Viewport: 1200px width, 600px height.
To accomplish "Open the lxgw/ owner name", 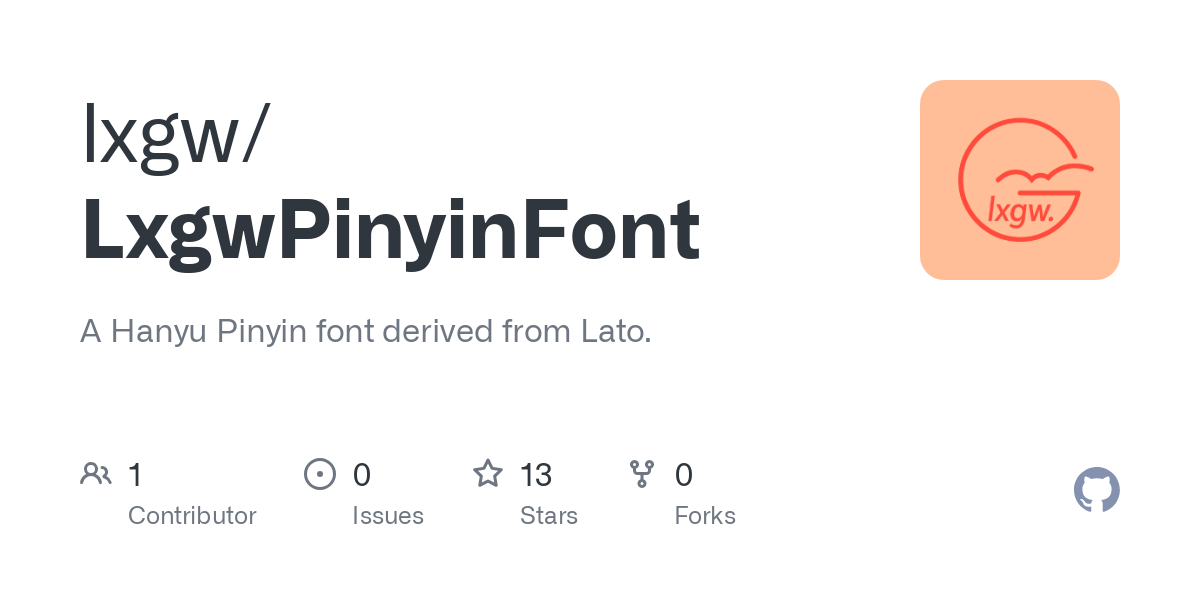I will point(175,135).
